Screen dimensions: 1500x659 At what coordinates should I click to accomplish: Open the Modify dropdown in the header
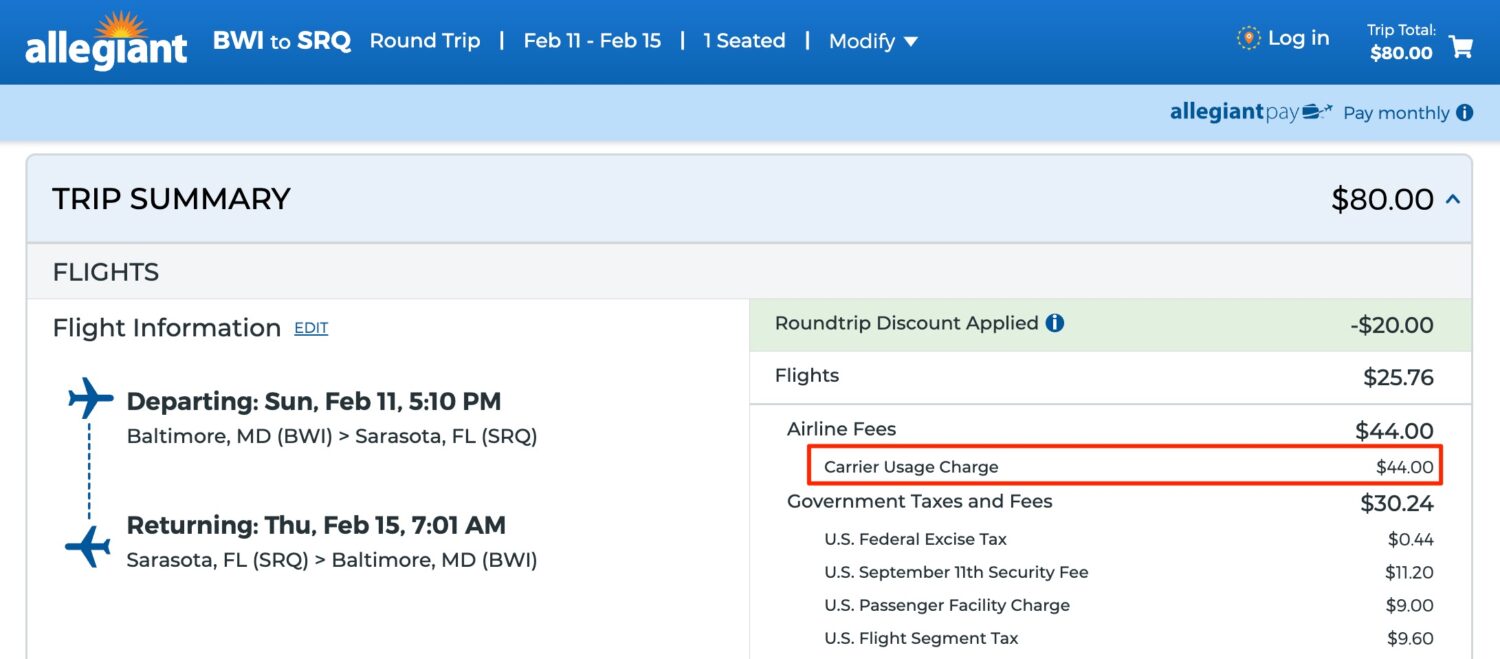872,41
